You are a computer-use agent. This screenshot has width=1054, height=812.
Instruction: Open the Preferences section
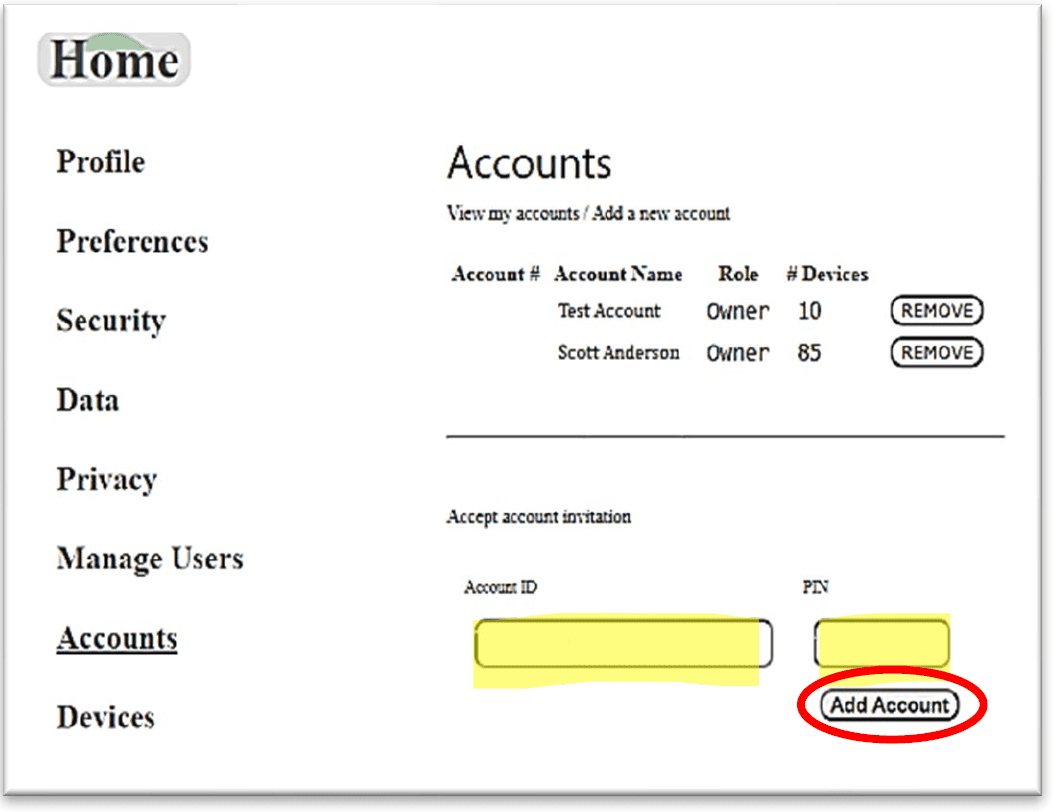coord(131,241)
